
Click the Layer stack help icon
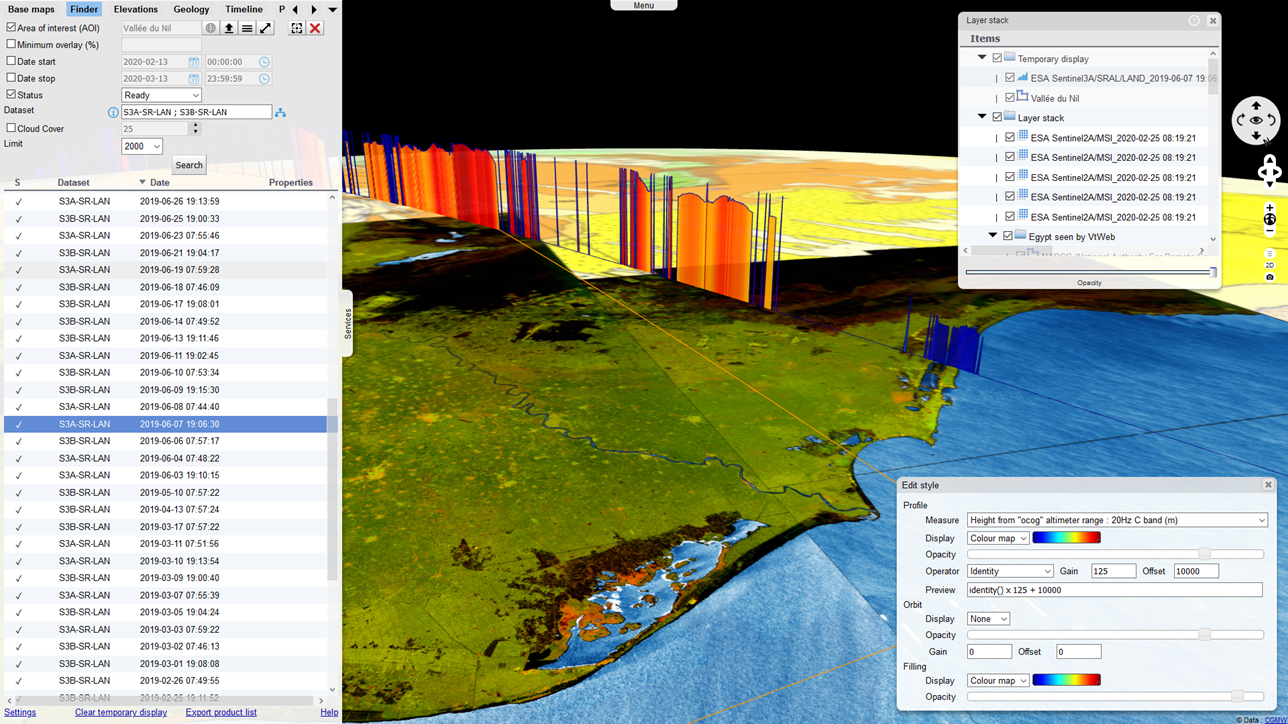click(x=1194, y=21)
